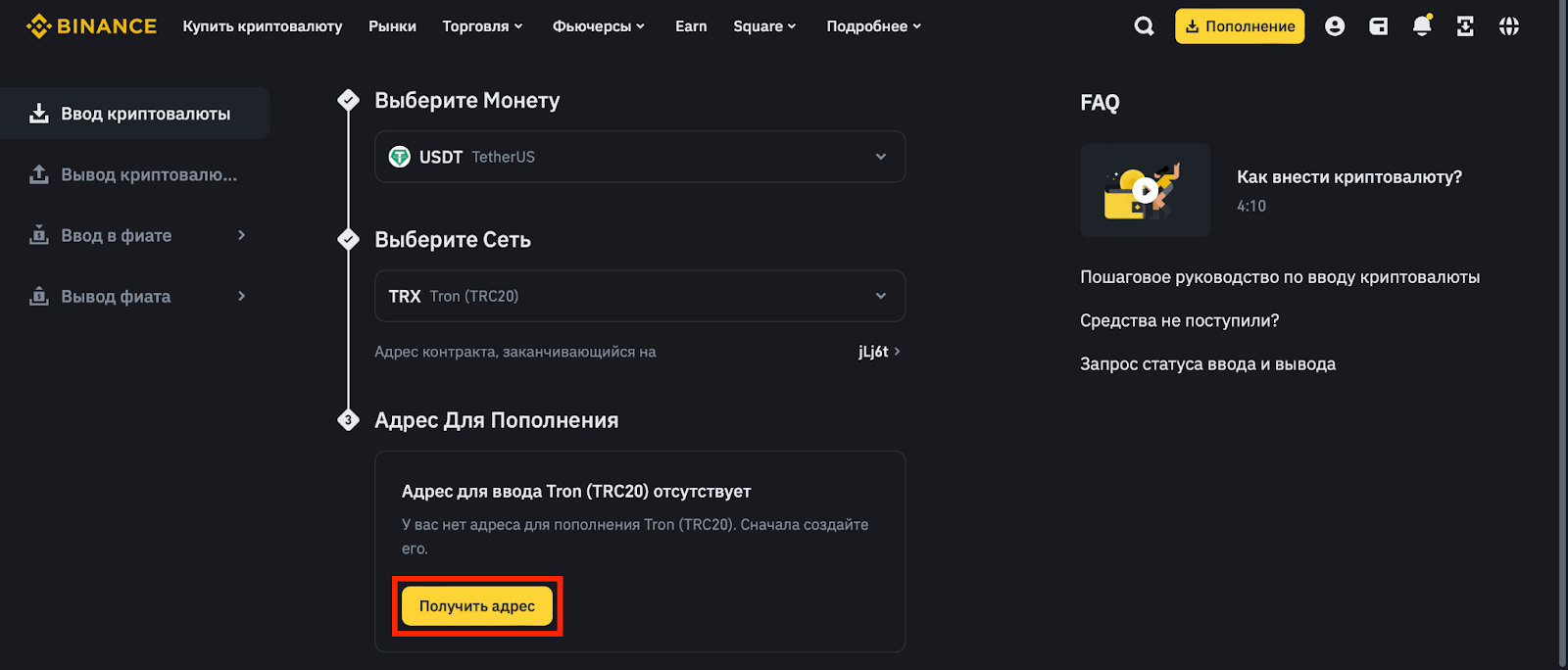Viewport: 1568px width, 670px height.
Task: Go to Купить криптовалюту
Action: click(x=263, y=26)
